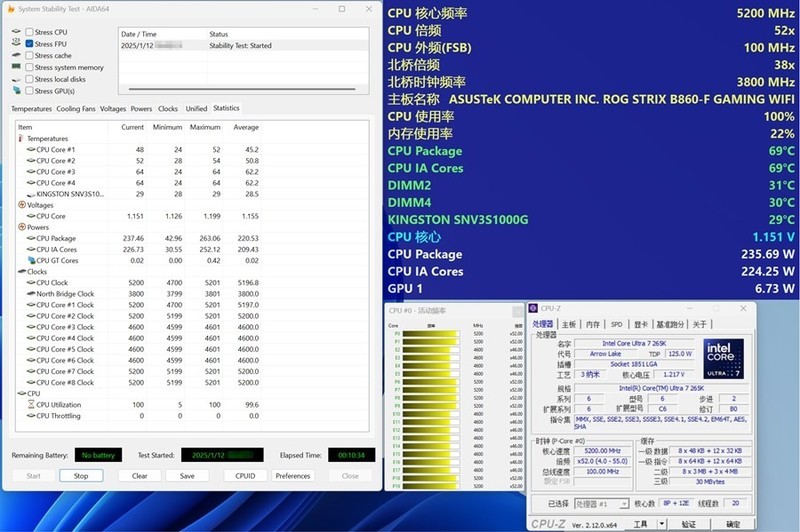Image resolution: width=800 pixels, height=532 pixels.
Task: Click the 确定 button in CPU-Z
Action: click(x=733, y=524)
